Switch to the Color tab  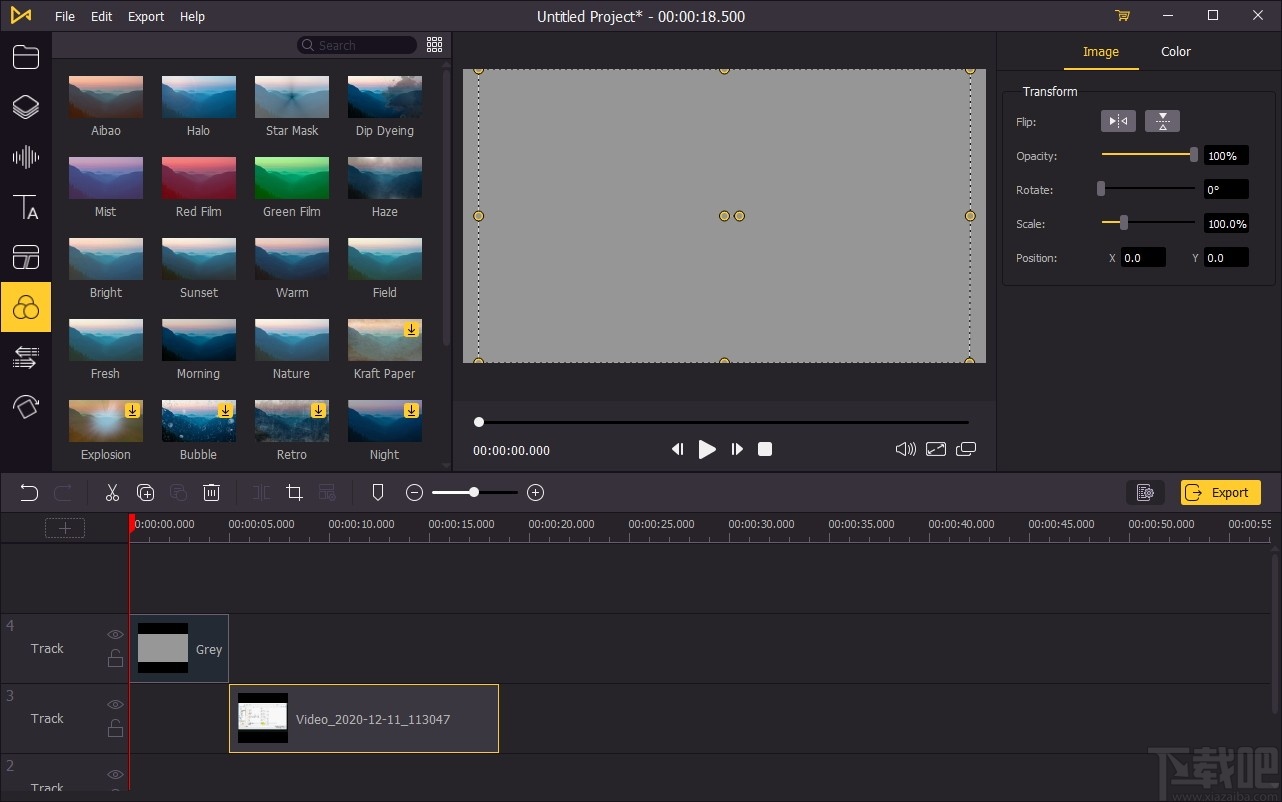[1175, 51]
